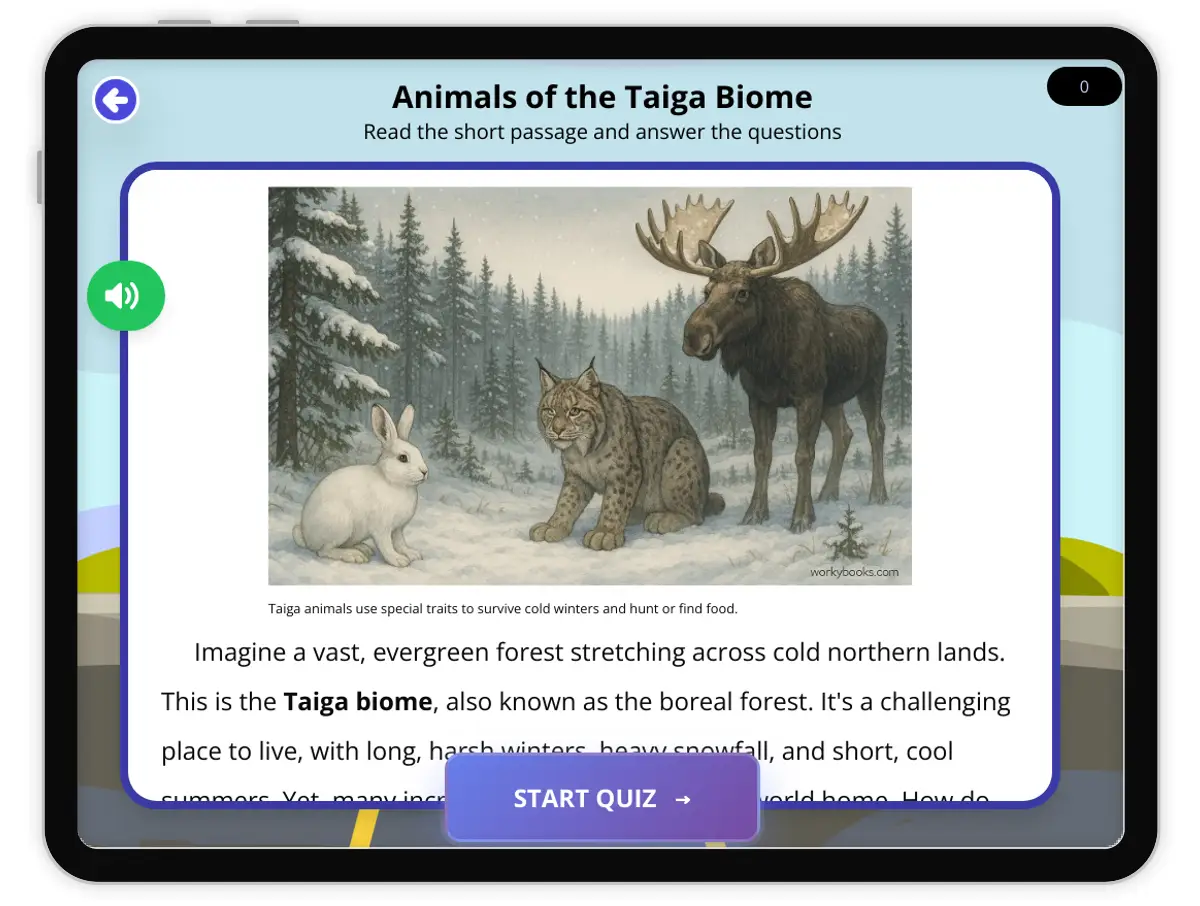Select the 'Read the short passage' subtitle
1200x906 pixels.
coord(602,132)
